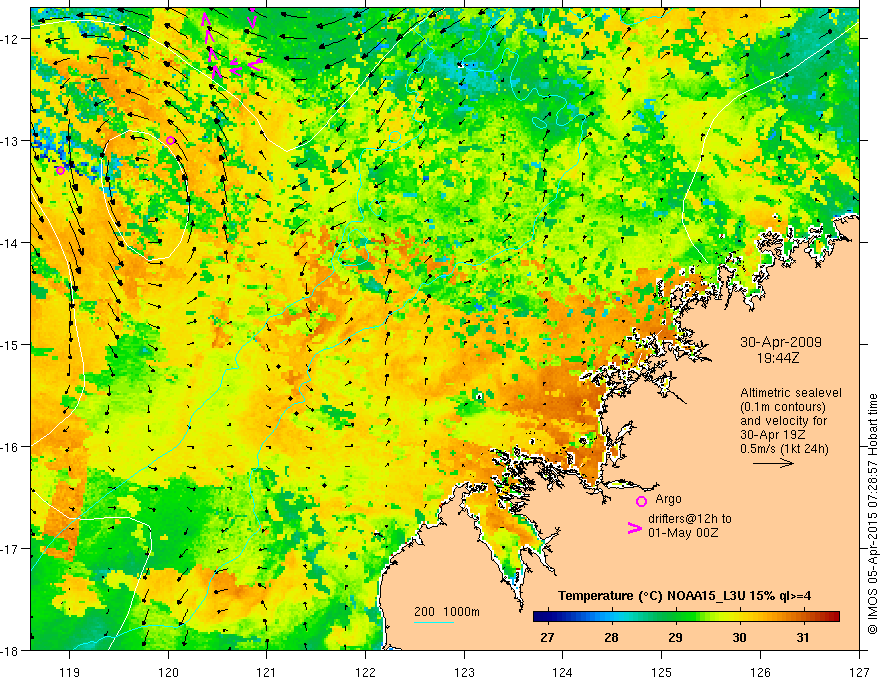Click the velocity scale arrow in legend
Image resolution: width=880 pixels, height=680 pixels.
pos(773,463)
